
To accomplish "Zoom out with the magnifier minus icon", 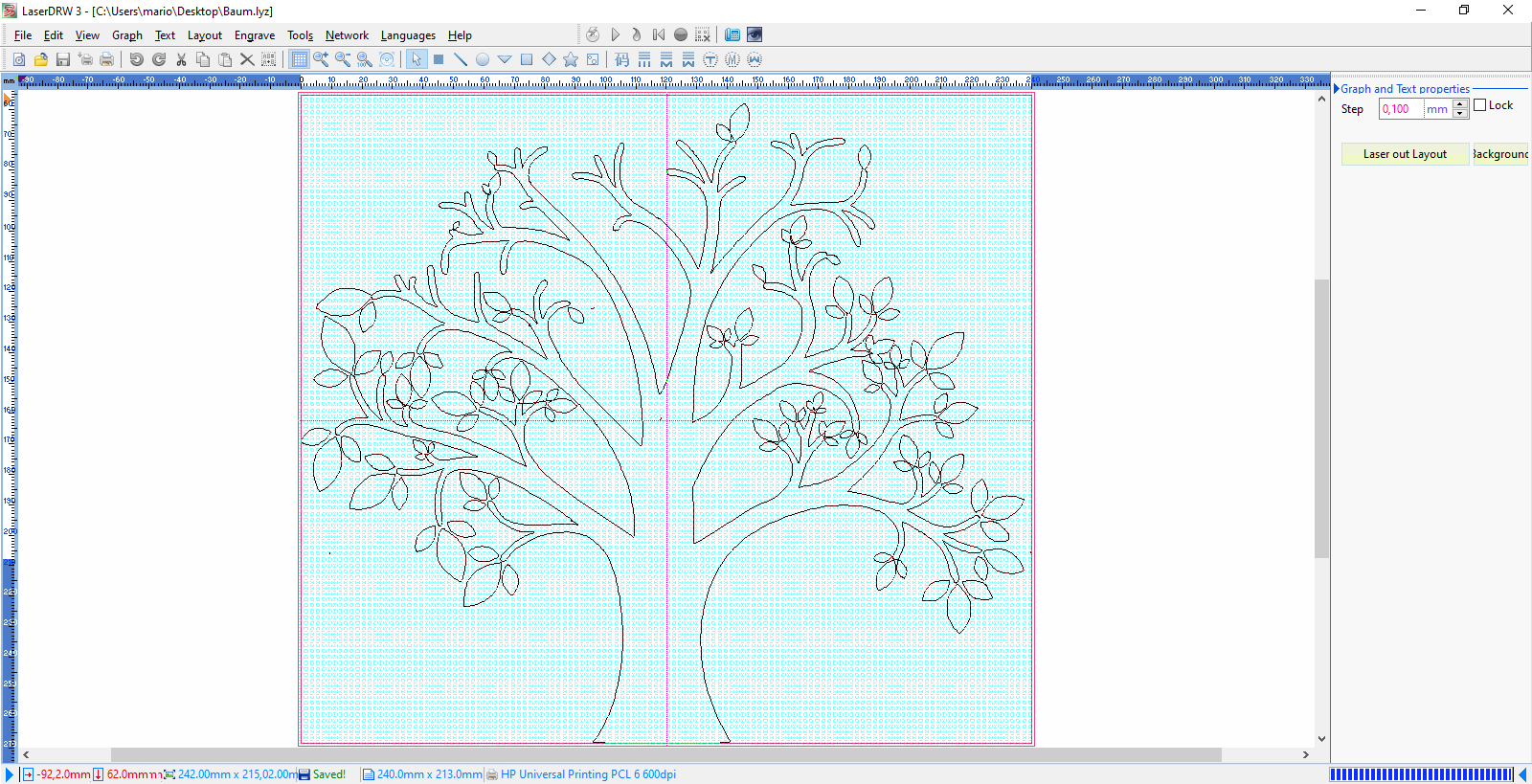I will [x=343, y=59].
